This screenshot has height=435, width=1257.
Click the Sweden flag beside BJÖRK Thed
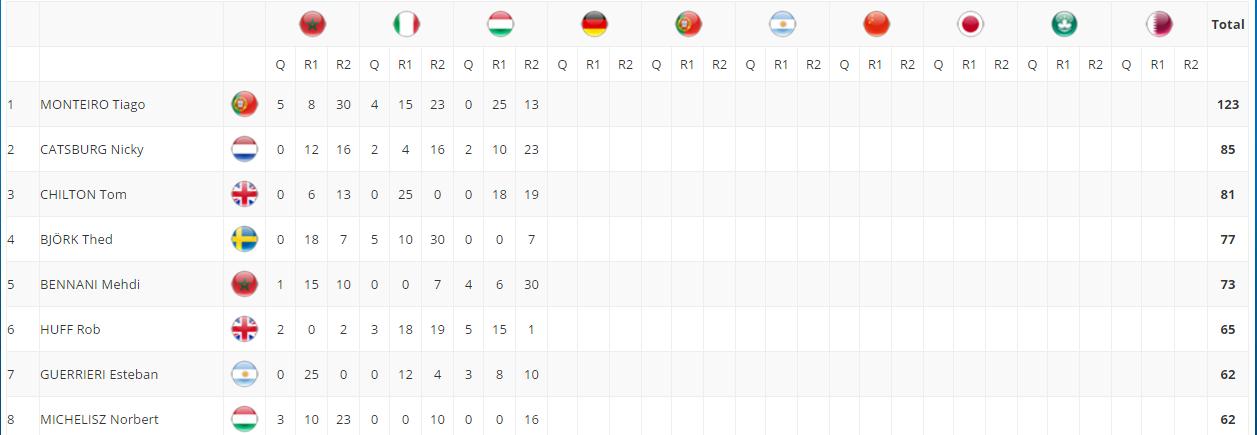tap(244, 240)
